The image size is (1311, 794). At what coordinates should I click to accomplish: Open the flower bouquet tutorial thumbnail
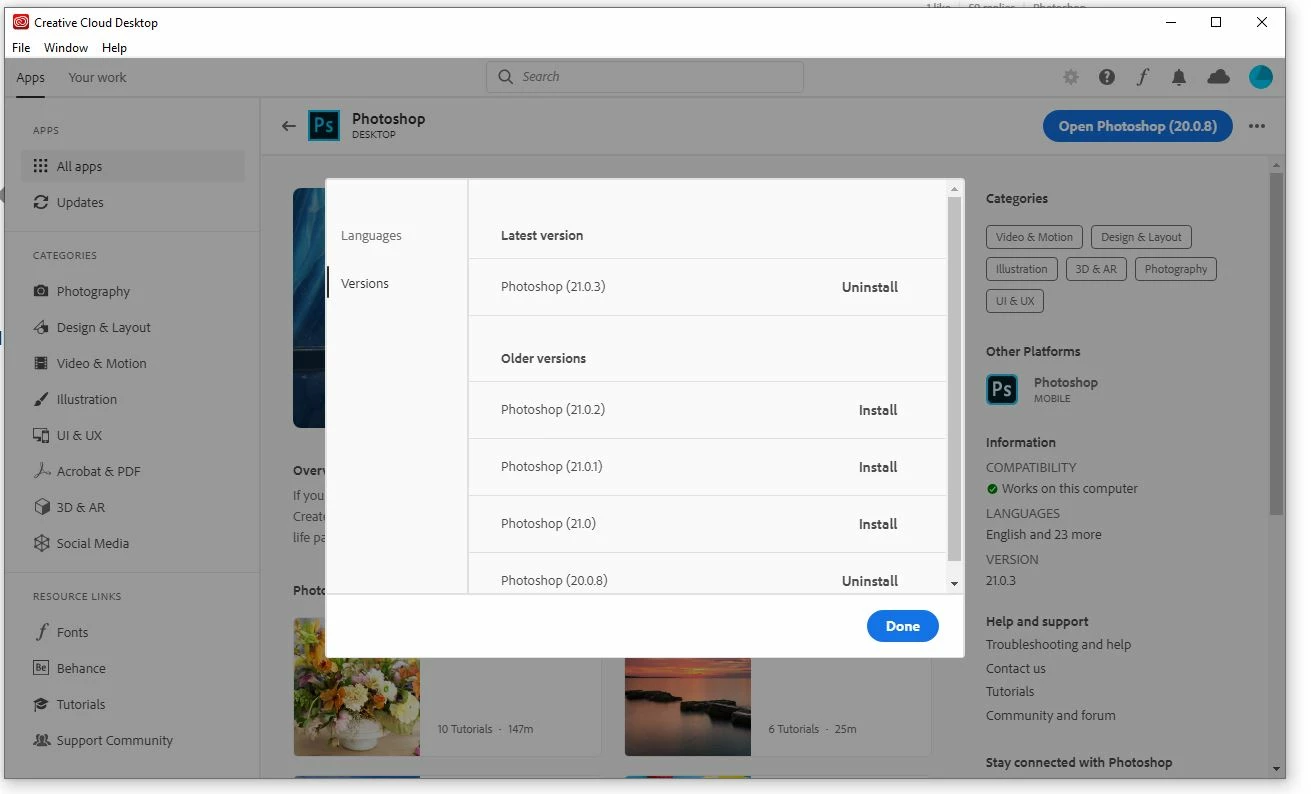(357, 687)
